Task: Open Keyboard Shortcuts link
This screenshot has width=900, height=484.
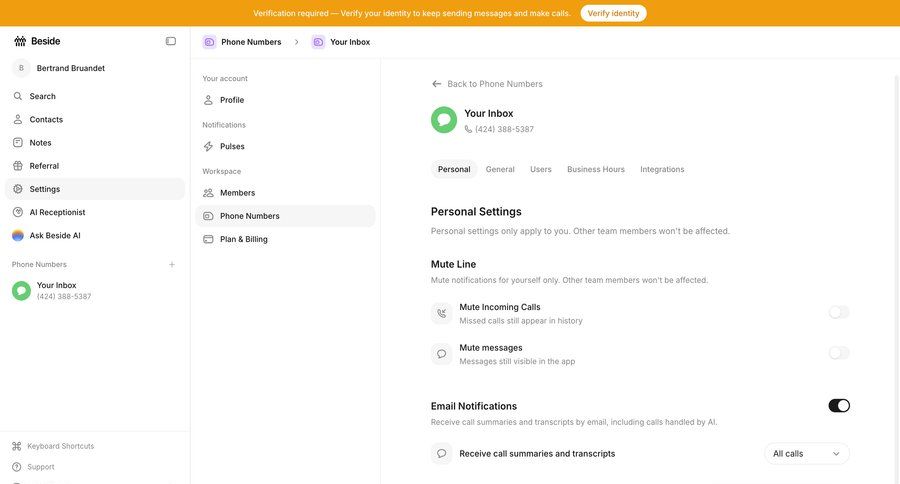Action: (60, 446)
